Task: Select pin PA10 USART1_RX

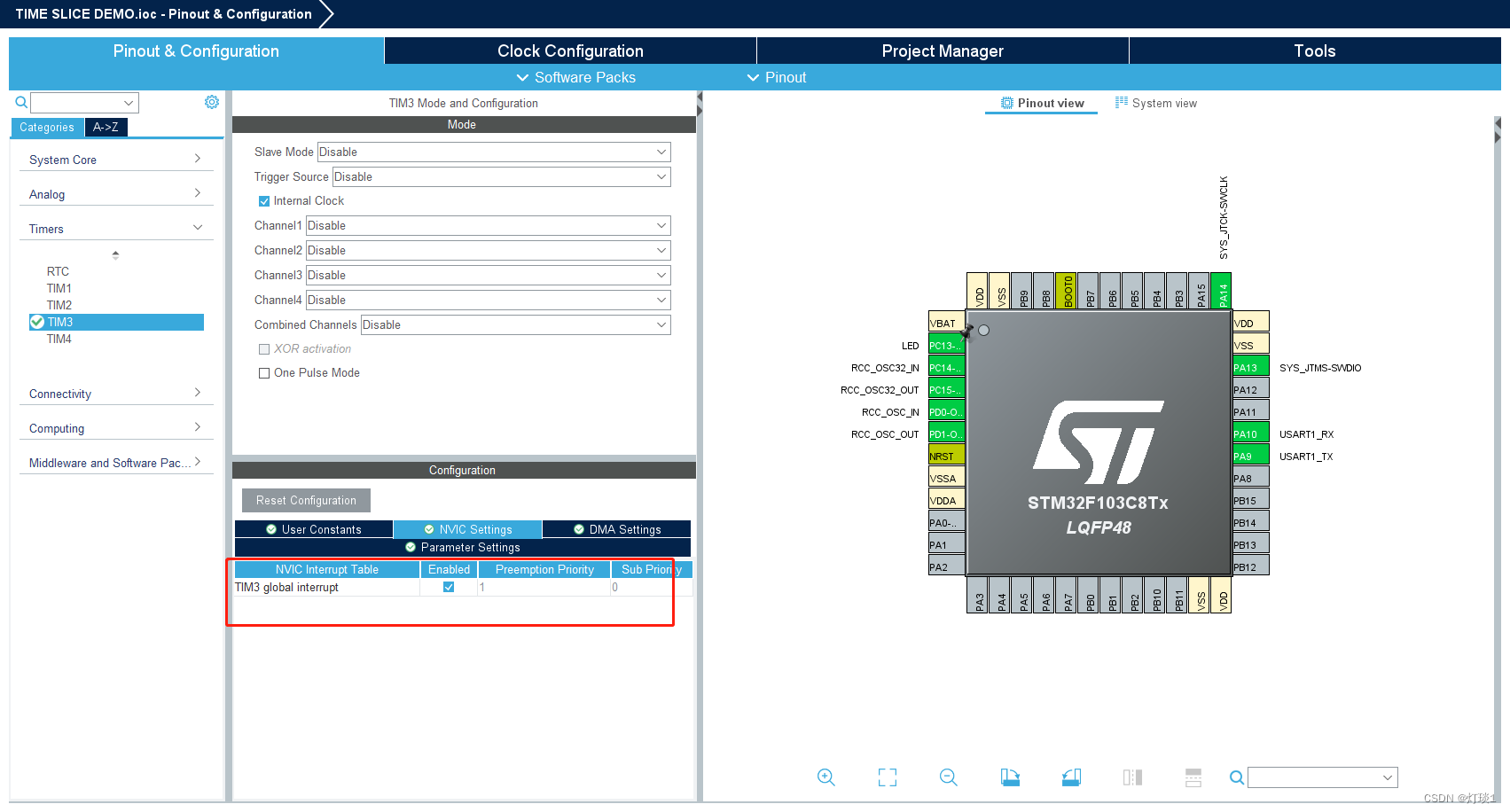Action: point(1251,433)
